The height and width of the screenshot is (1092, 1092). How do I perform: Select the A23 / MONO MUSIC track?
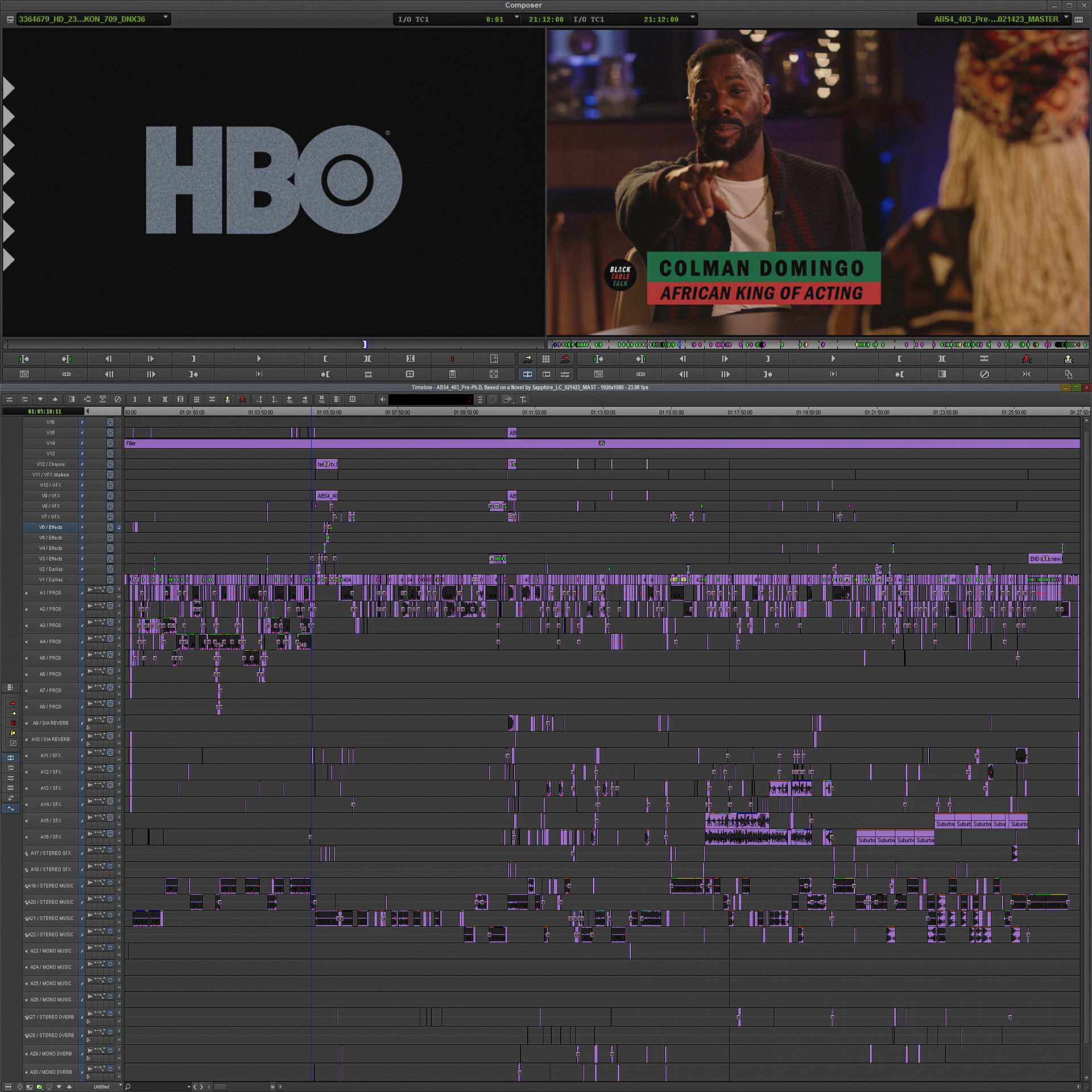51,951
